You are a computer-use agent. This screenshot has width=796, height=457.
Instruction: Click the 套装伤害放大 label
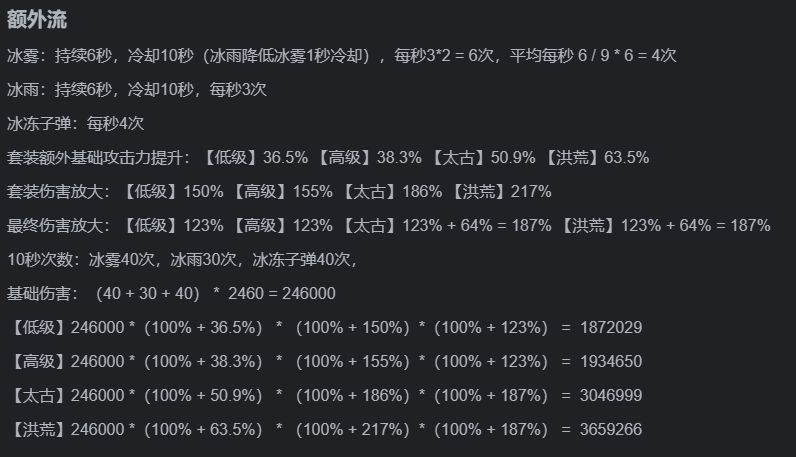click(60, 192)
